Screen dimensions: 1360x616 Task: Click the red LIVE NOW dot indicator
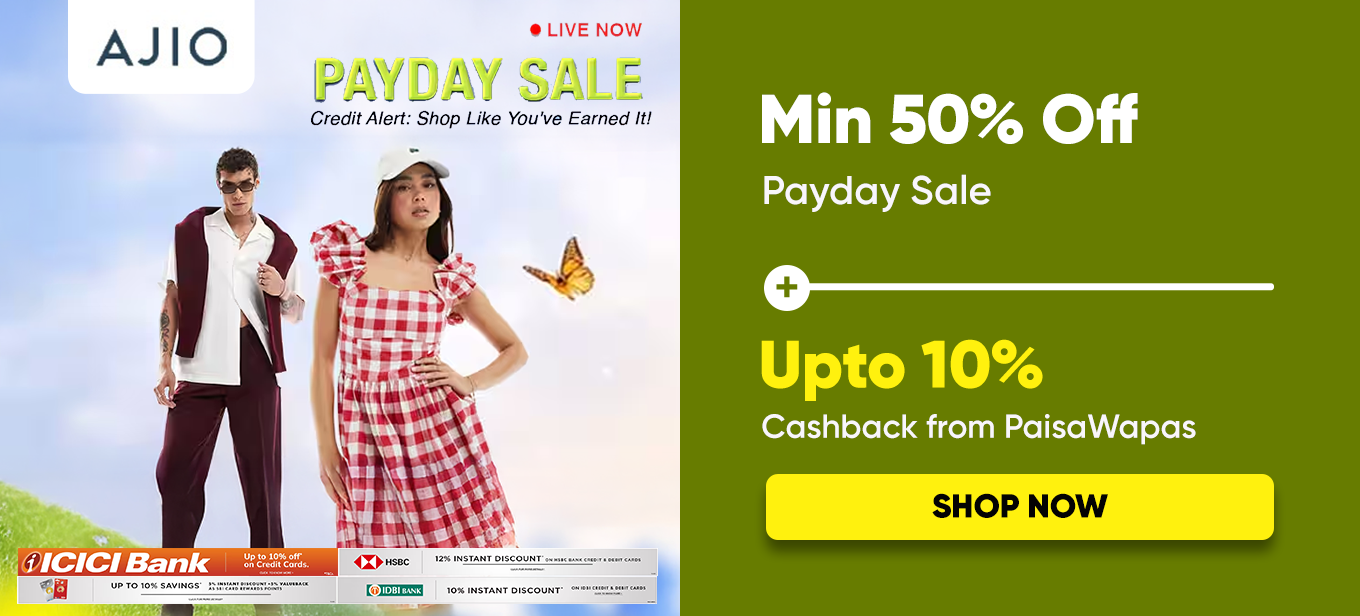coord(536,30)
